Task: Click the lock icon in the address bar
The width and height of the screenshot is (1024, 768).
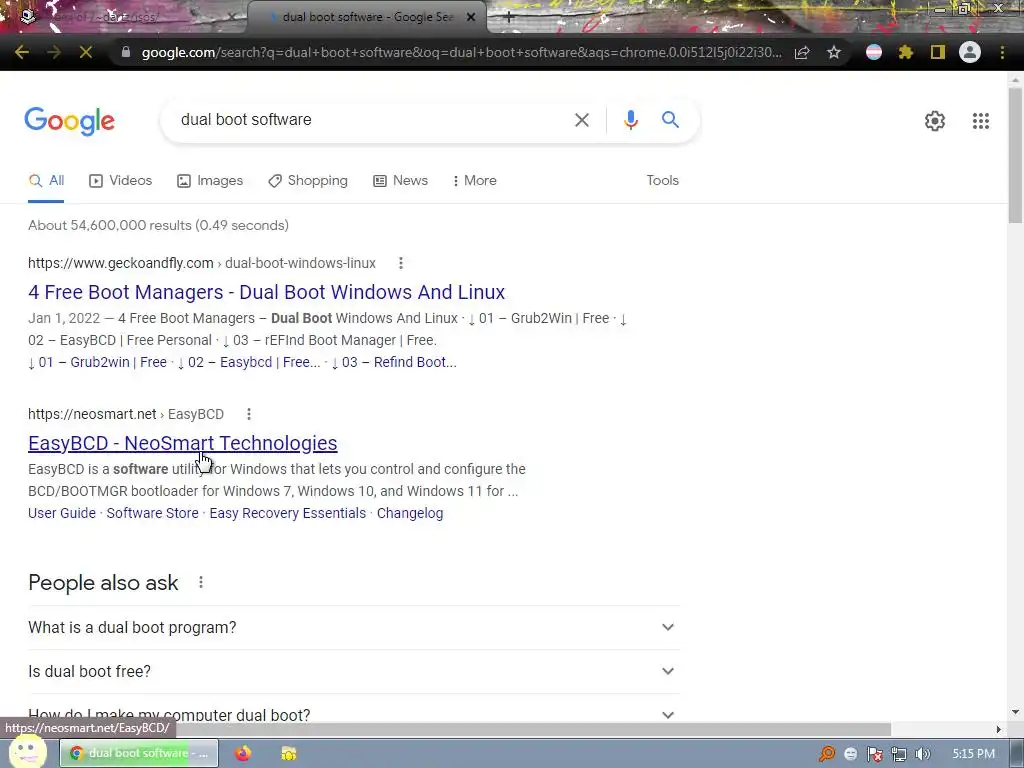Action: [126, 52]
